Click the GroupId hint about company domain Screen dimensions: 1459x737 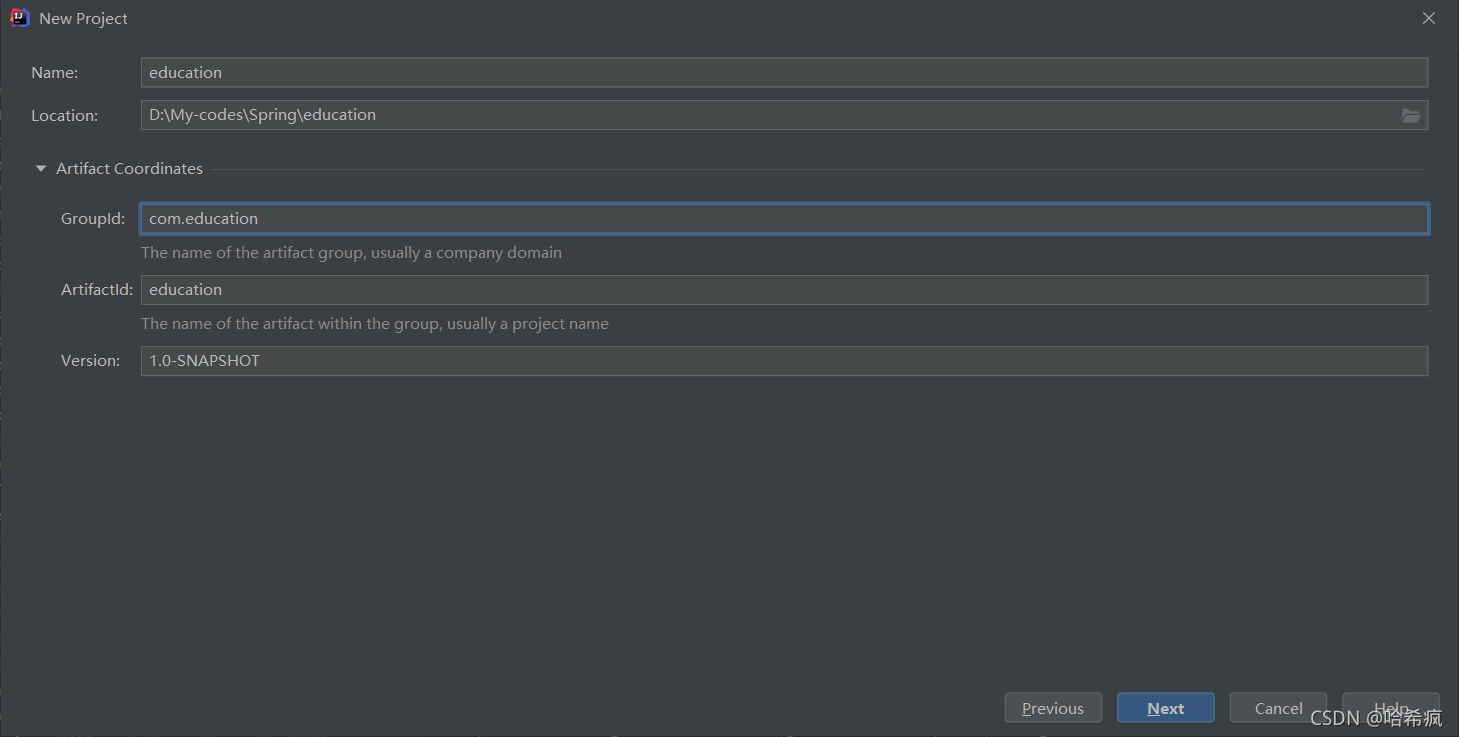point(351,253)
